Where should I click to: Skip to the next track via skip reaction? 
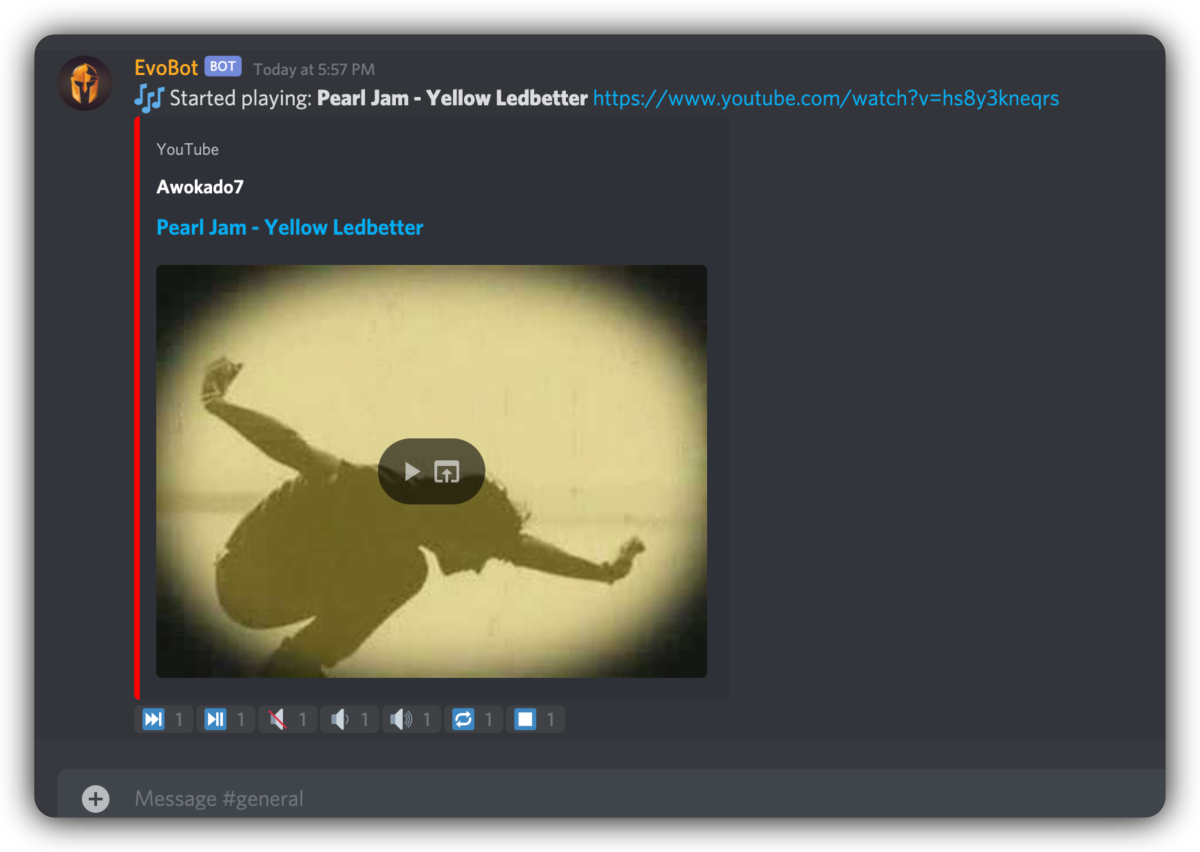[x=151, y=718]
